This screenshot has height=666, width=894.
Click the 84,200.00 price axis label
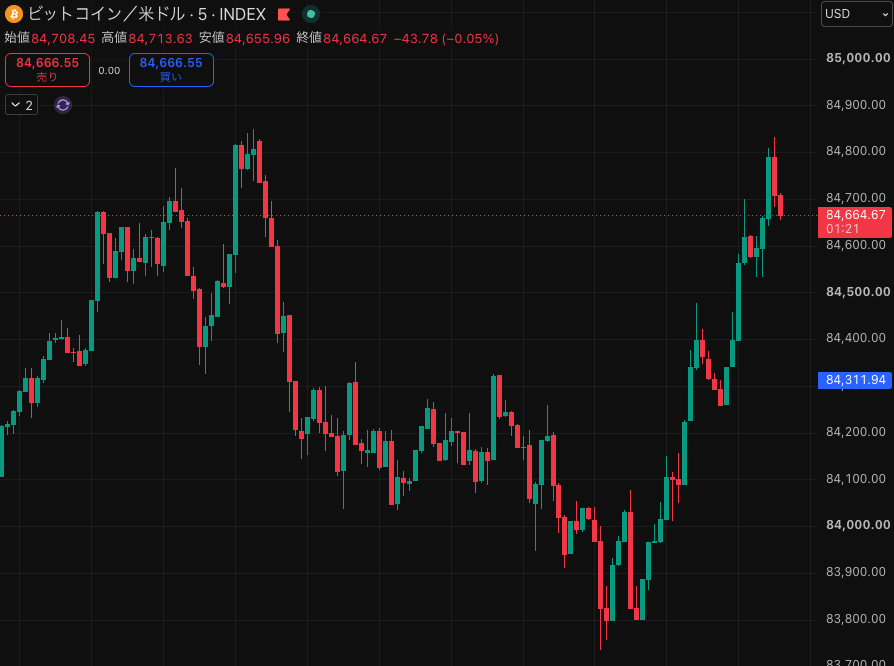pyautogui.click(x=856, y=432)
